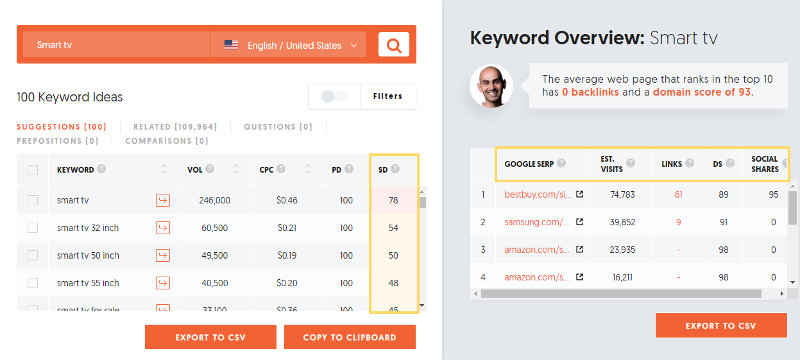
Task: Click the help icon next to CPC header
Action: pos(281,169)
